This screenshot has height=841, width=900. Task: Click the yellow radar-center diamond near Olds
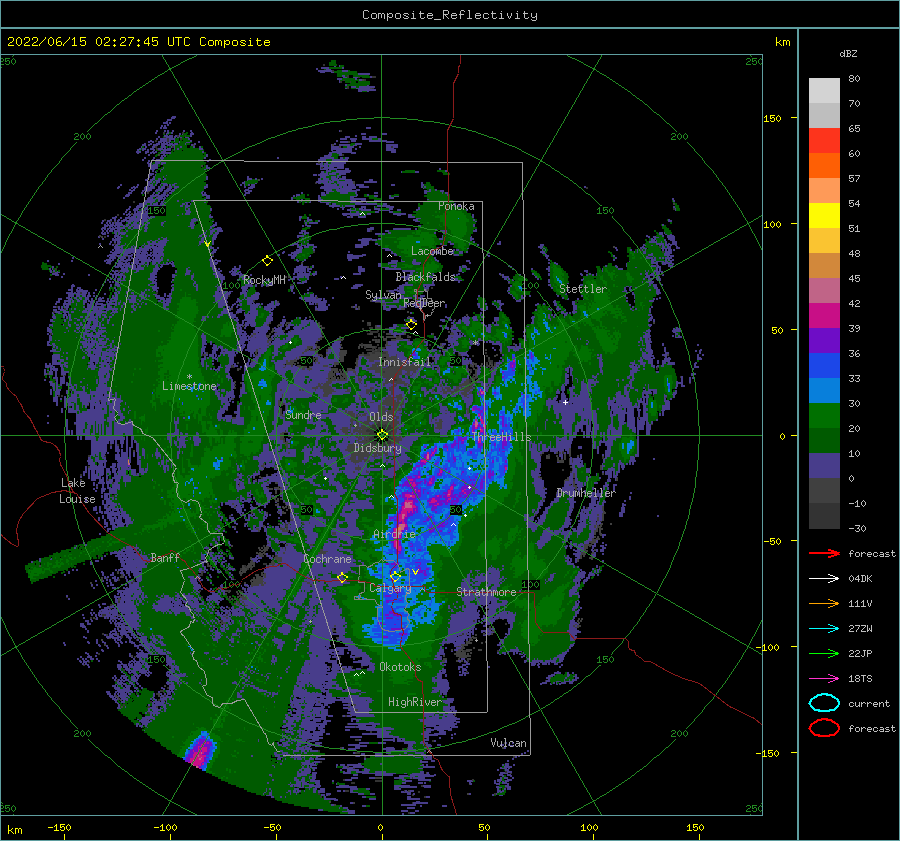[382, 435]
